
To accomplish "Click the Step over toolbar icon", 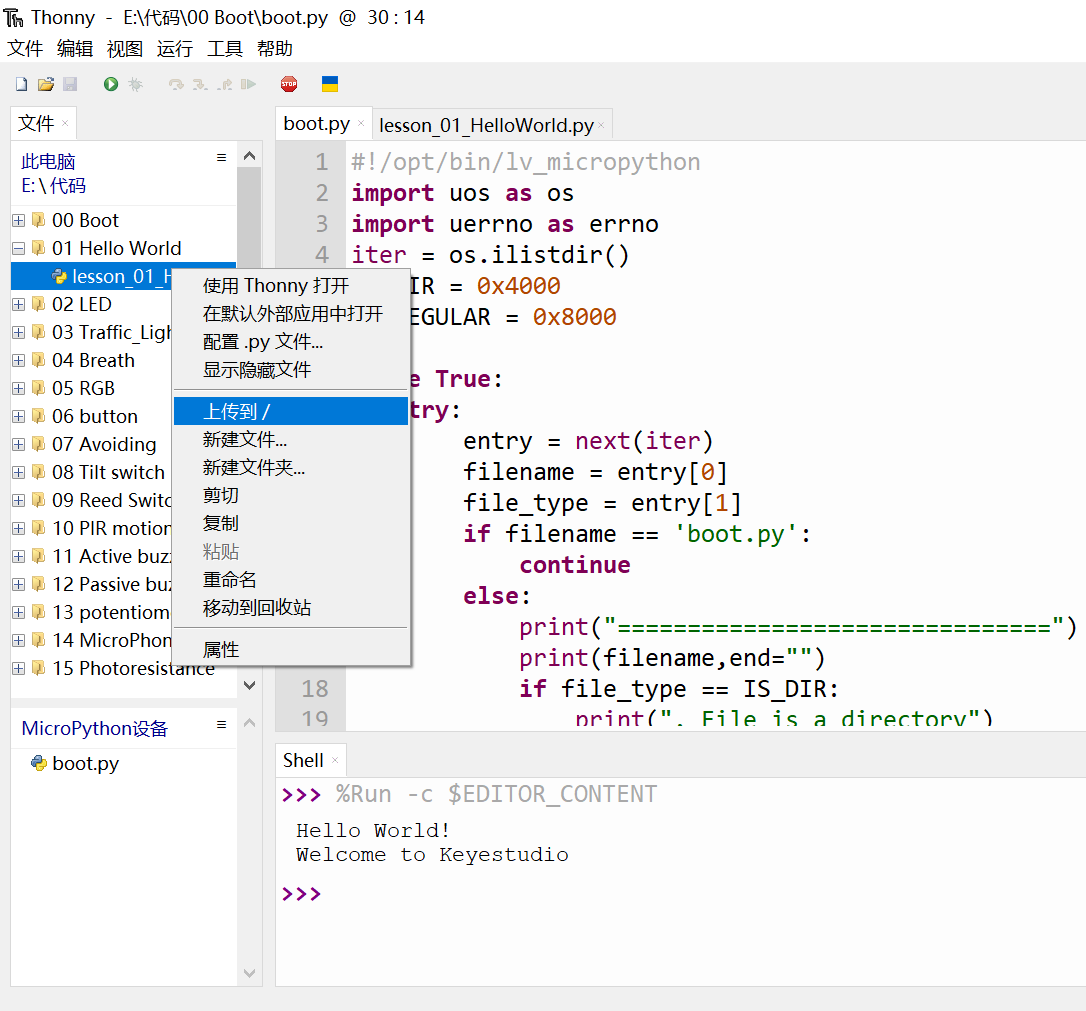I will (x=176, y=84).
